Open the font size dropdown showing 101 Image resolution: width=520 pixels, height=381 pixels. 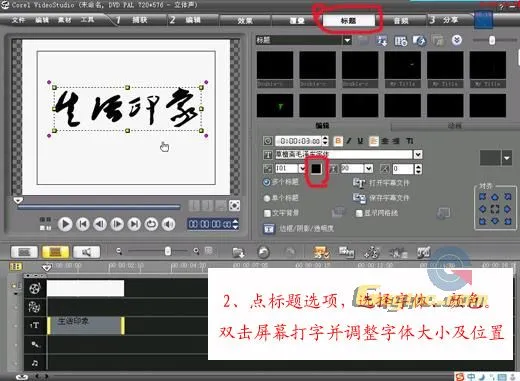[302, 168]
